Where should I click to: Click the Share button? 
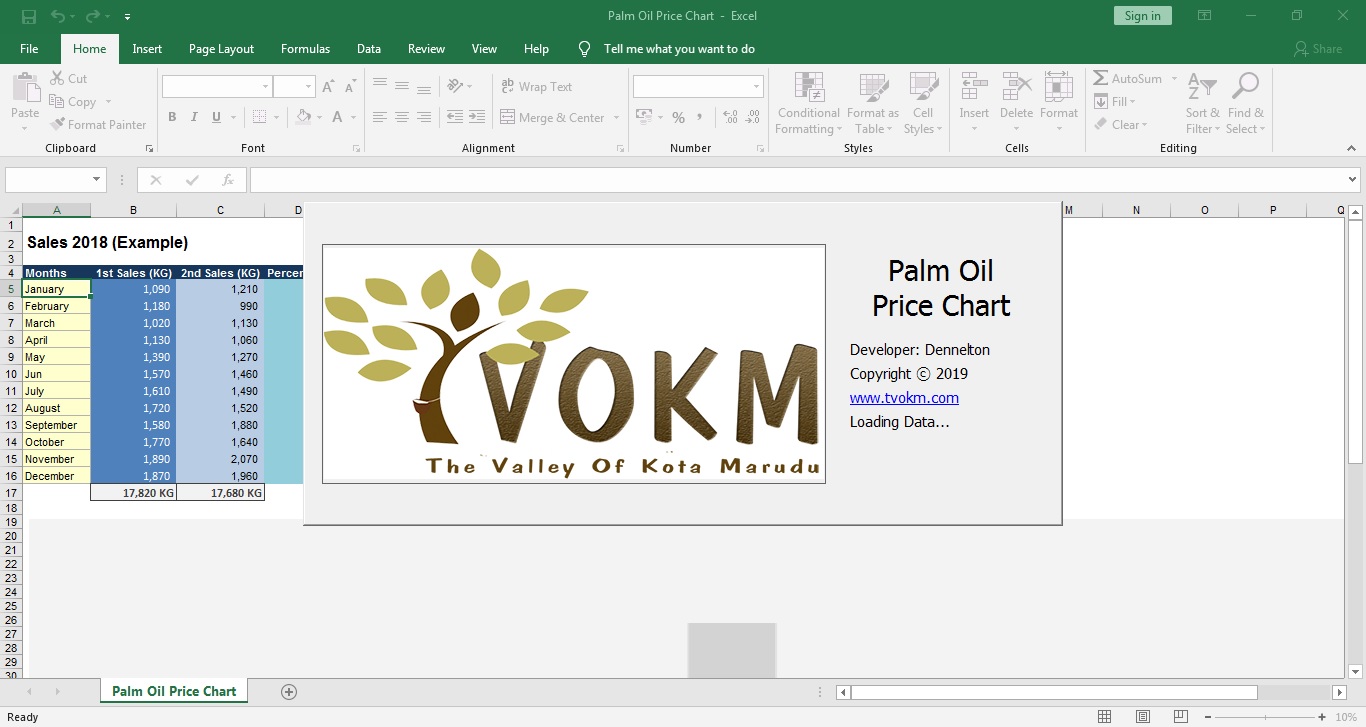click(x=1318, y=48)
